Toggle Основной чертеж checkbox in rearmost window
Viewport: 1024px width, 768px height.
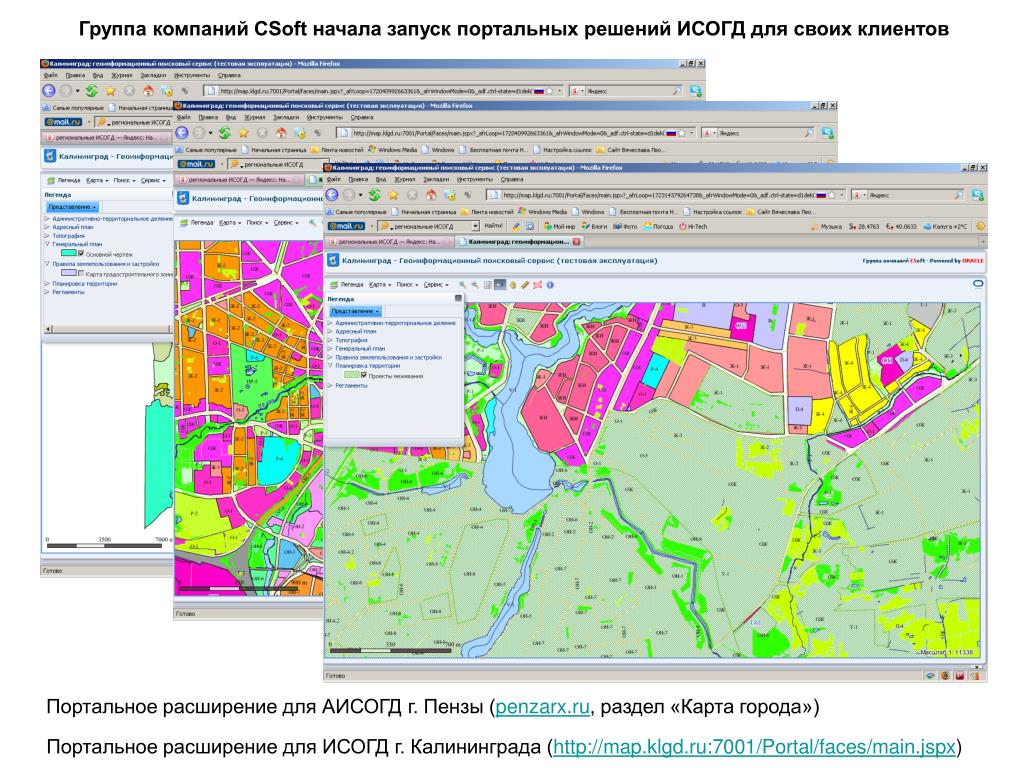point(81,253)
